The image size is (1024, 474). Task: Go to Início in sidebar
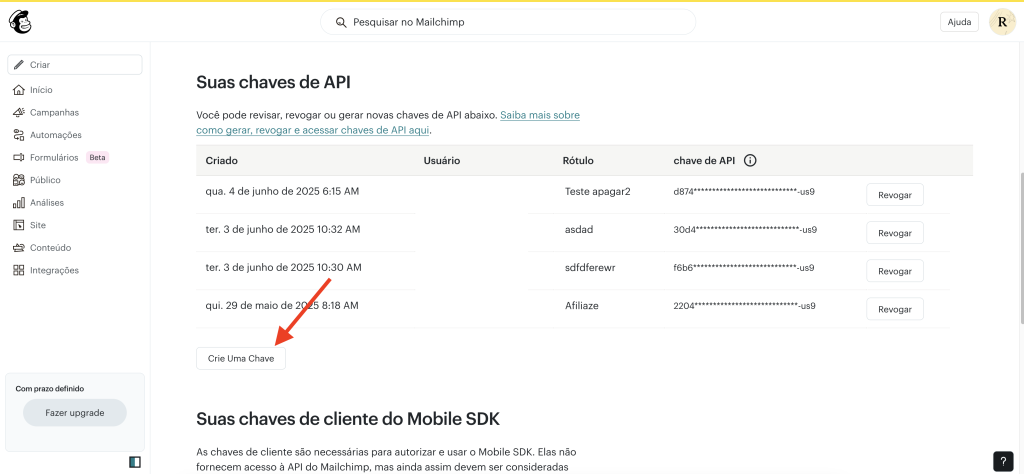pos(41,90)
